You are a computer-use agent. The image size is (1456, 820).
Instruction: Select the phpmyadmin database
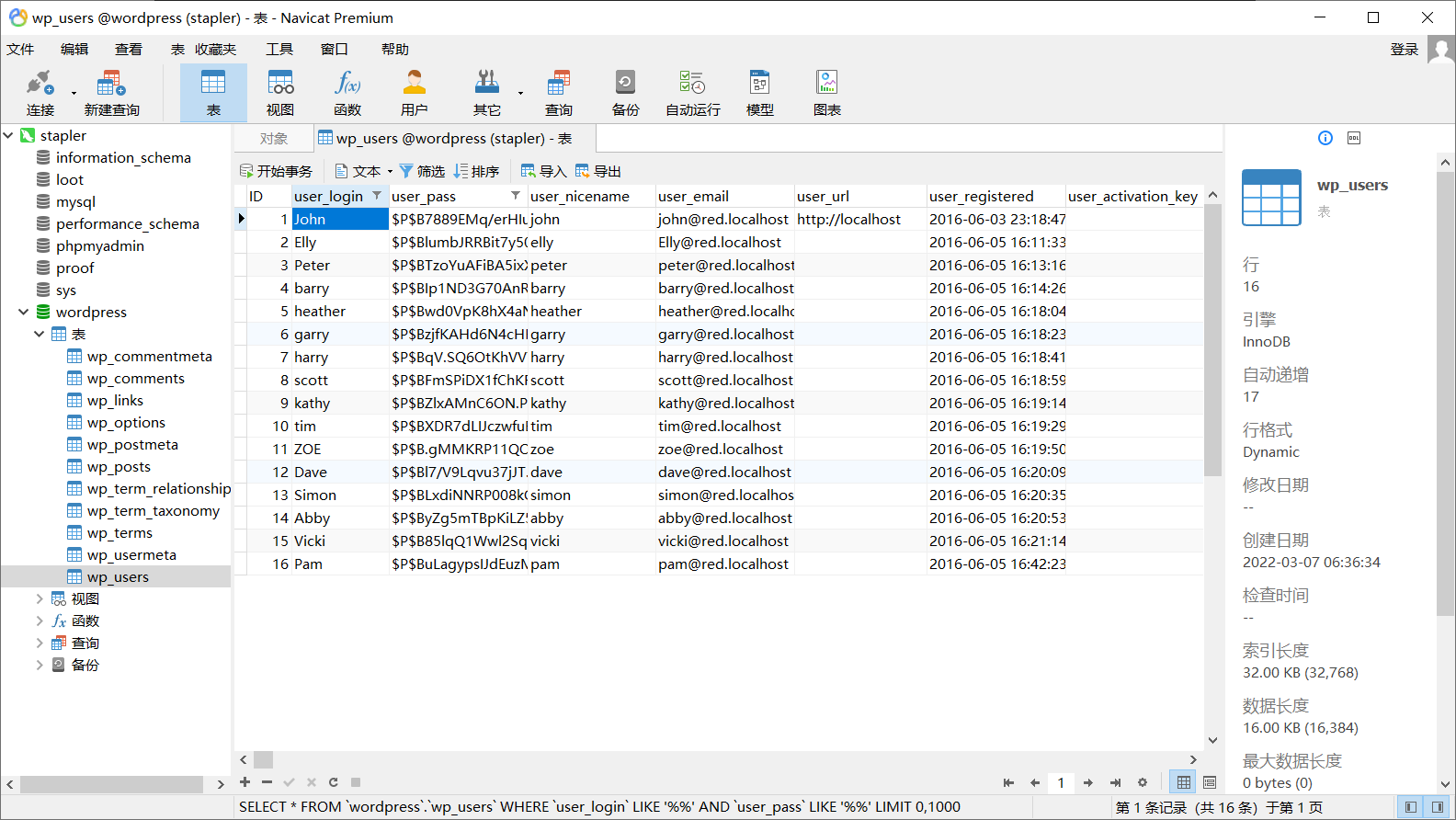tap(99, 245)
